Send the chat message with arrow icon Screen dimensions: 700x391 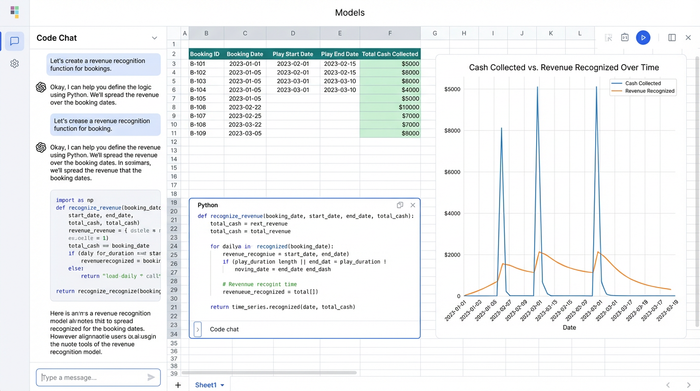[x=151, y=377]
